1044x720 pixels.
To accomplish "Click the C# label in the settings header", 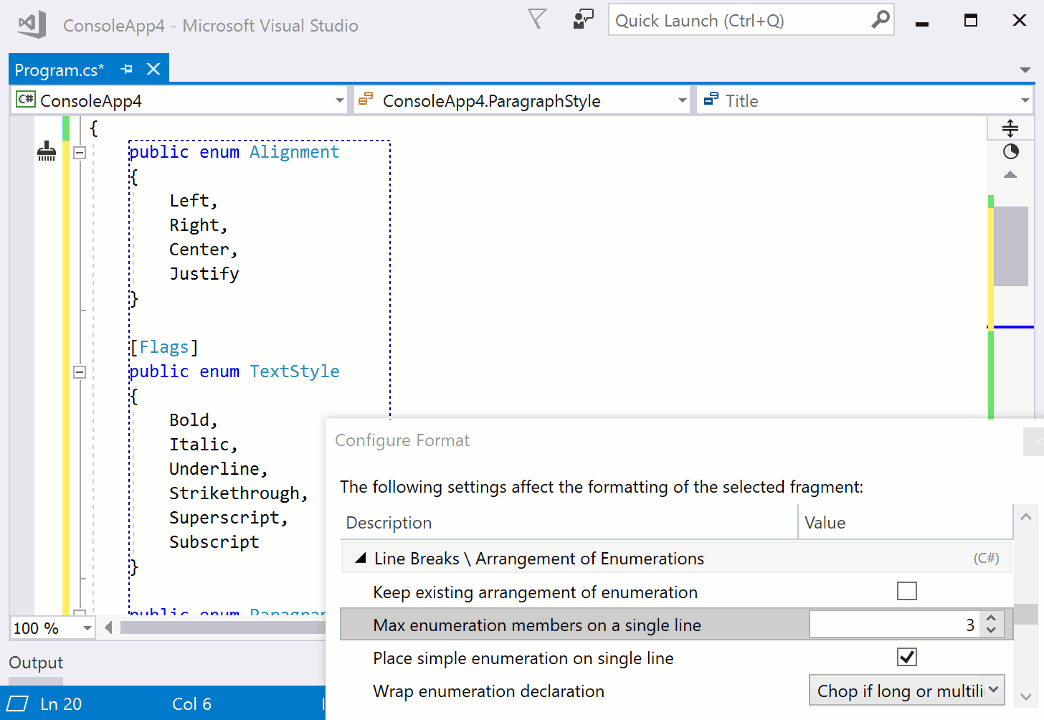I will [x=987, y=556].
